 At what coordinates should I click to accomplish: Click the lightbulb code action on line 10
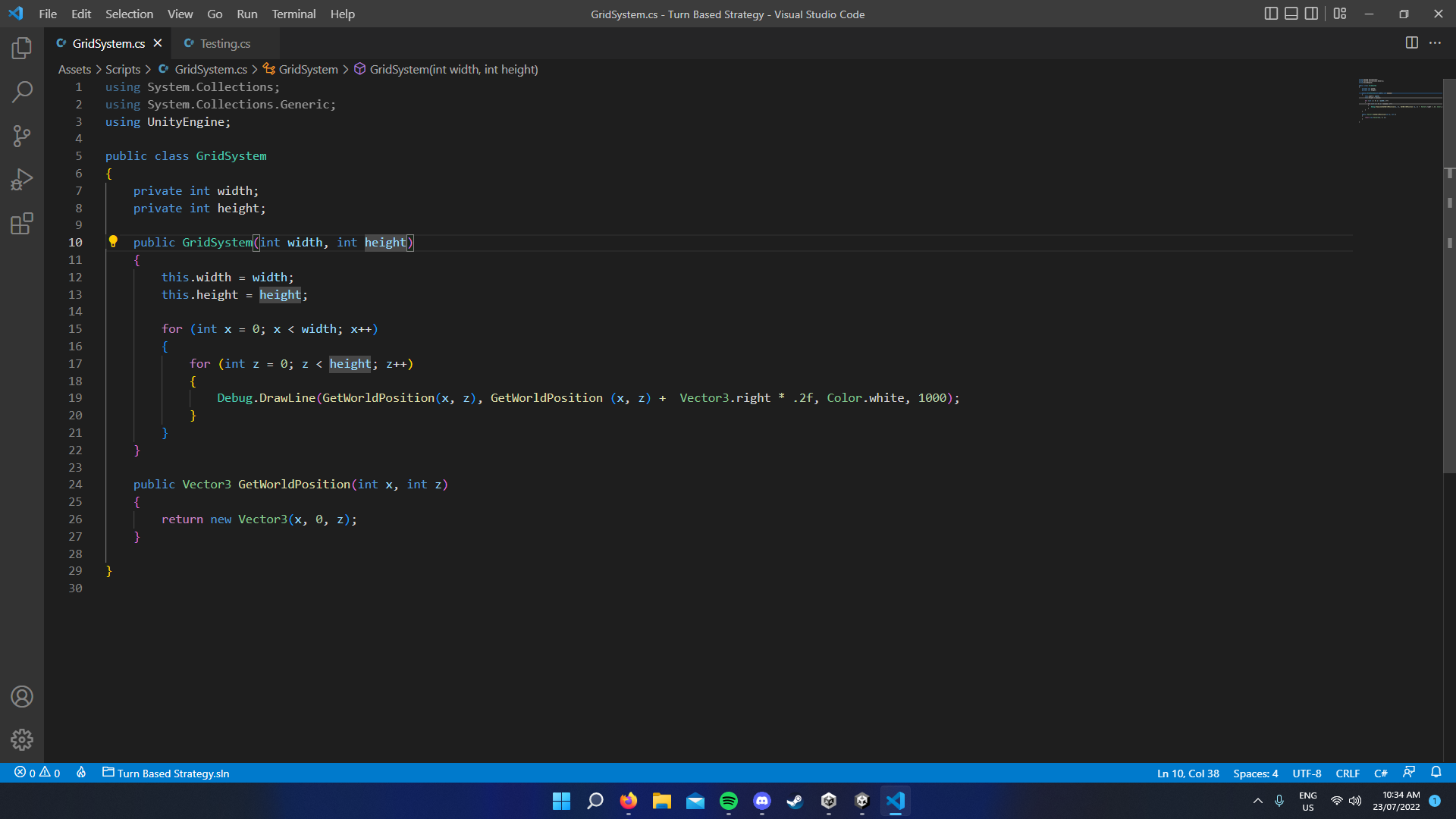pyautogui.click(x=113, y=241)
